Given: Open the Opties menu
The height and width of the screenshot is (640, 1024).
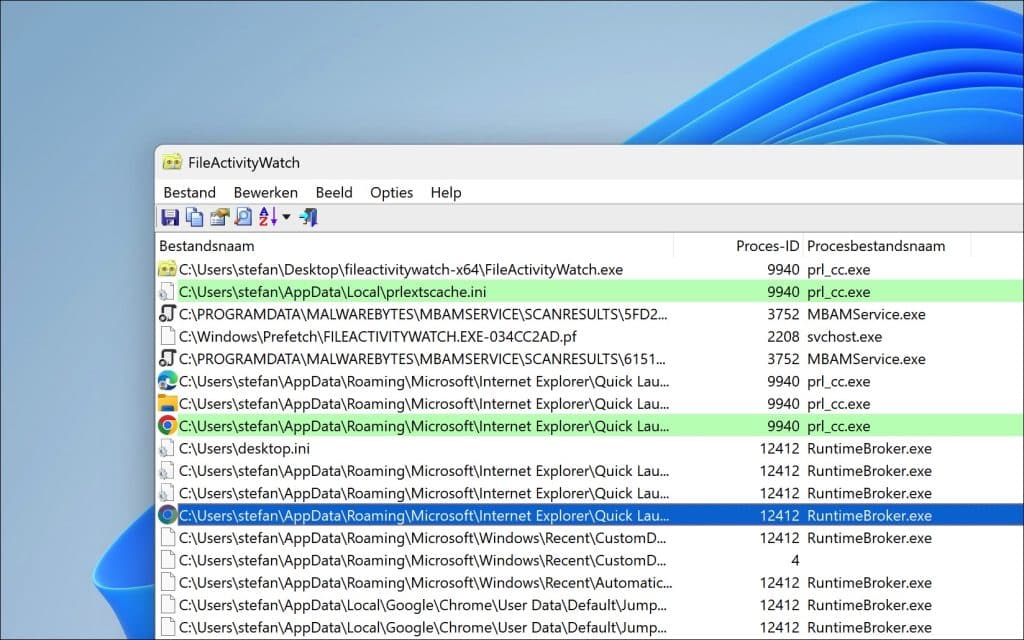Looking at the screenshot, I should (391, 193).
